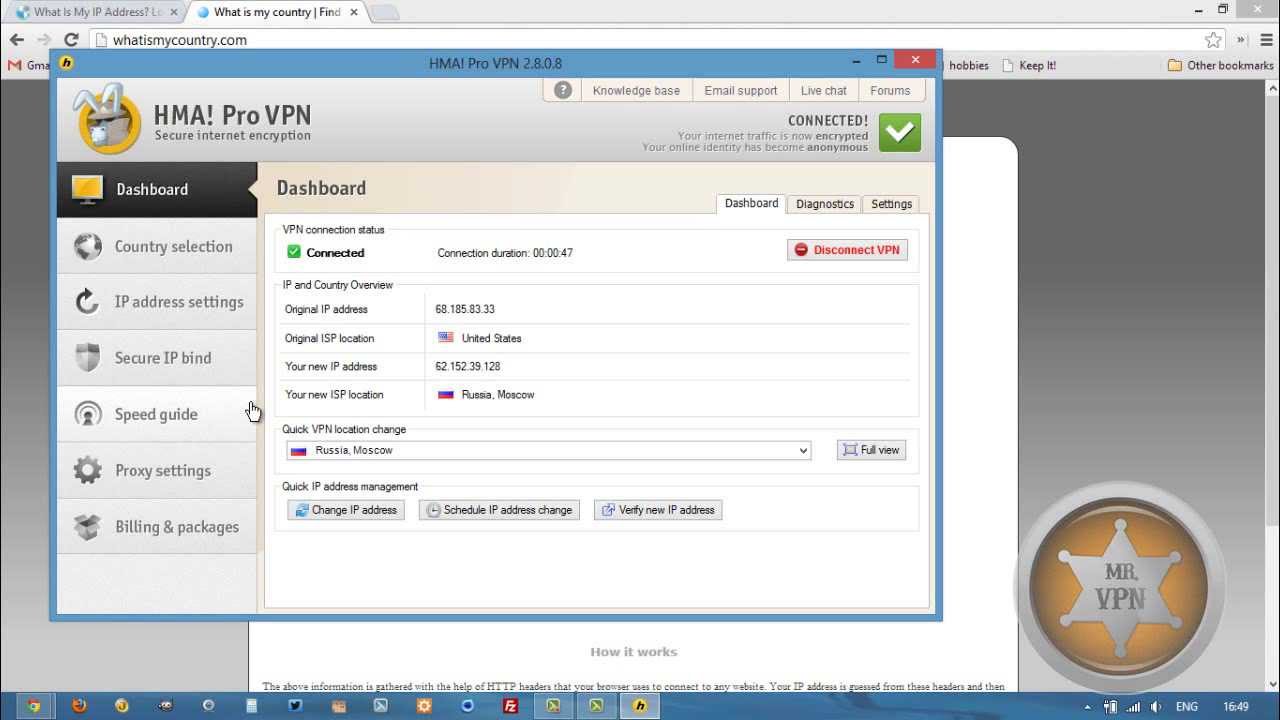Close the 'What Is My IP Address' browser tab

pyautogui.click(x=172, y=12)
